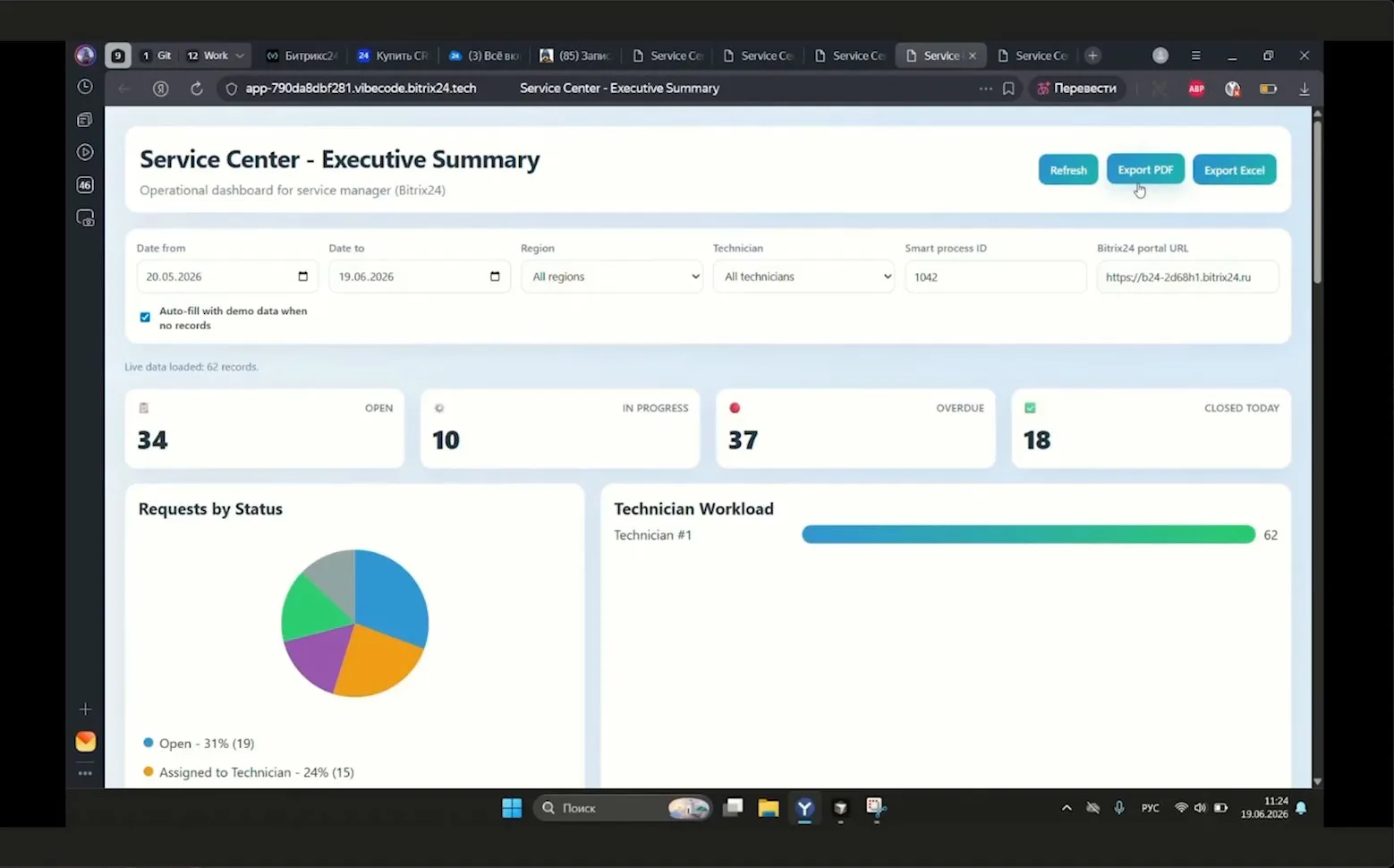Viewport: 1394px width, 868px height.
Task: Open the browser history clock icon in sidebar
Action: [x=85, y=87]
